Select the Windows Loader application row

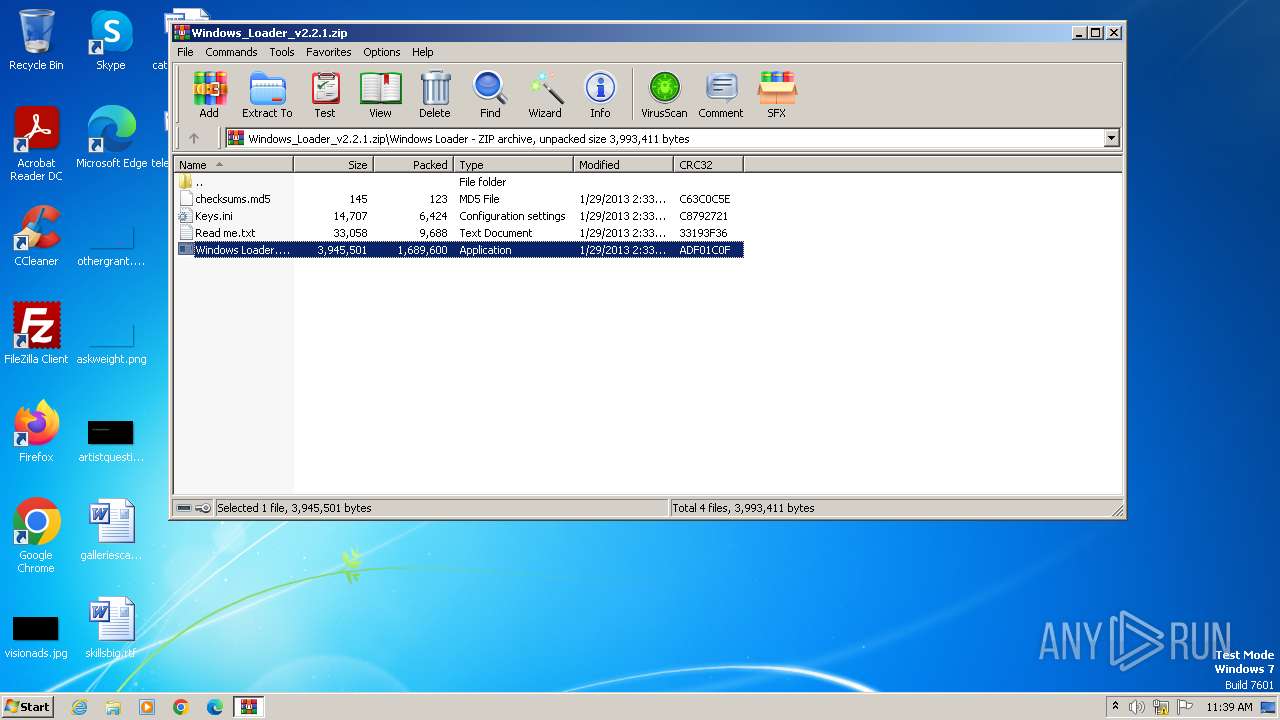tap(459, 250)
